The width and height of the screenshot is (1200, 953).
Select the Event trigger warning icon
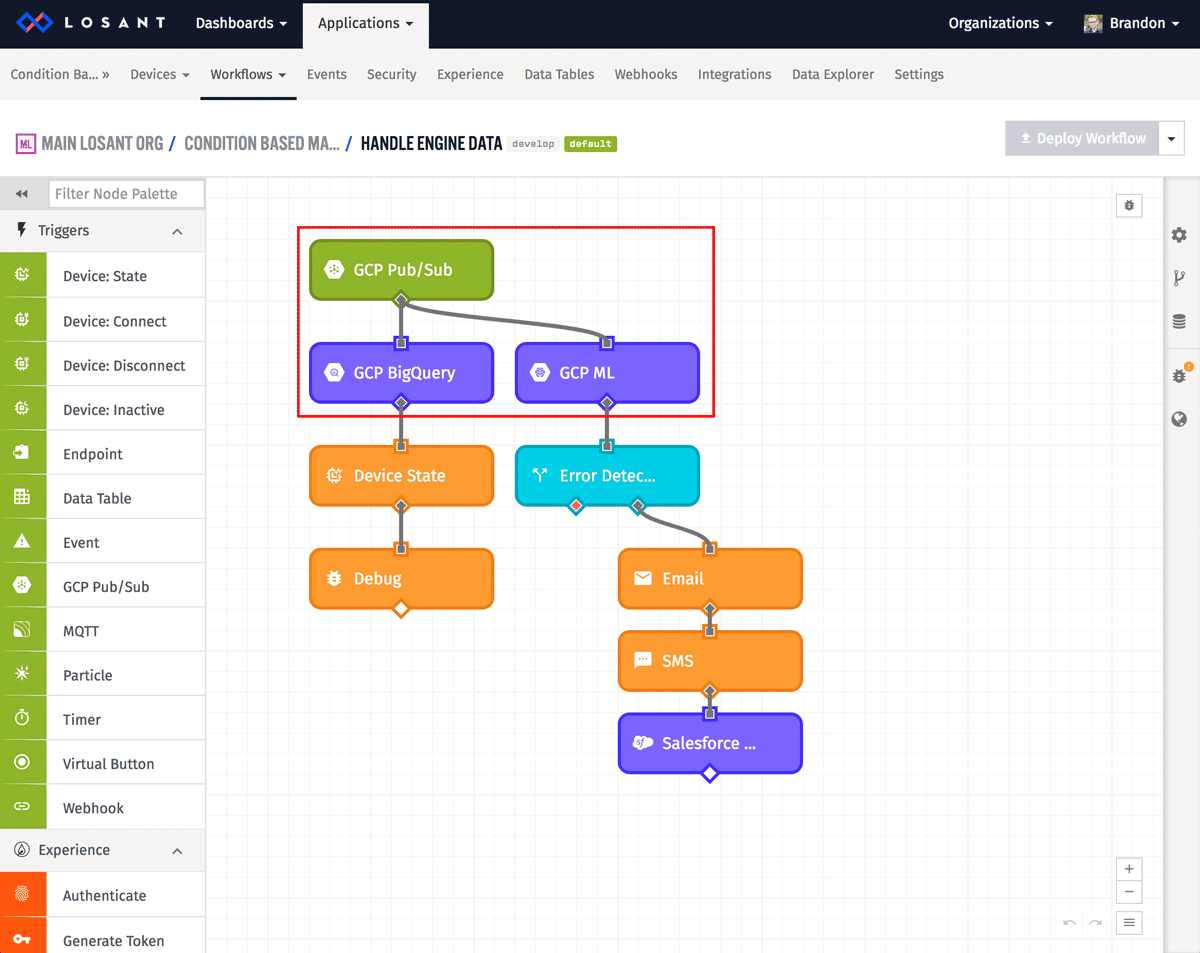[23, 541]
